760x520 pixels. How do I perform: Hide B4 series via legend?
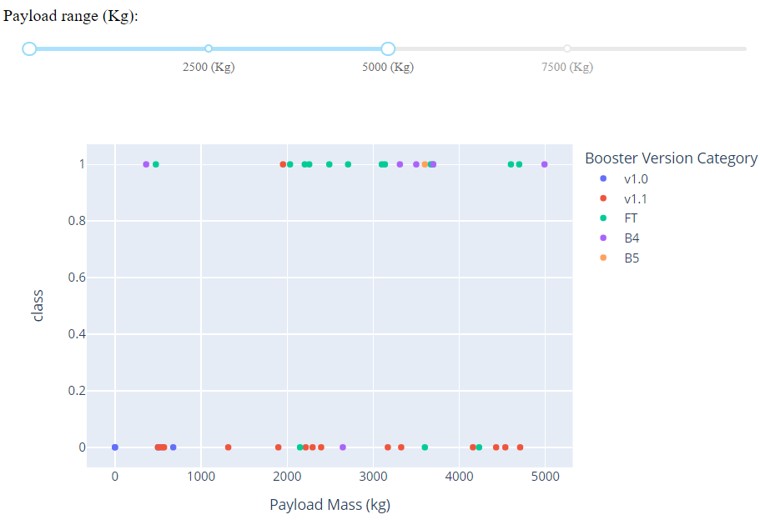(631, 238)
